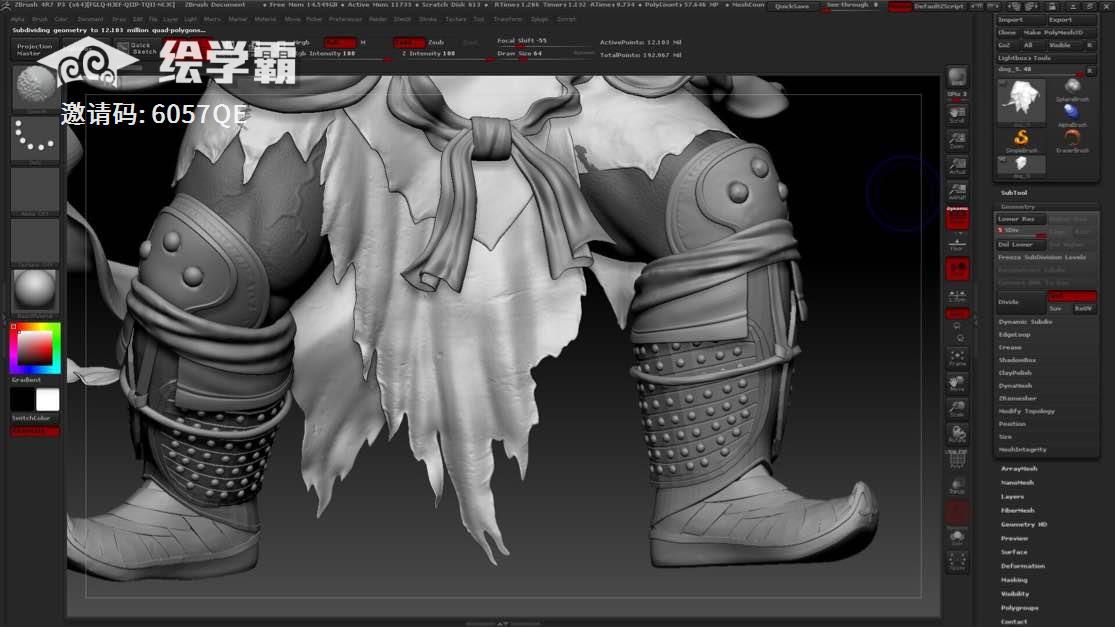
Task: Click the Import tool button
Action: point(1020,20)
